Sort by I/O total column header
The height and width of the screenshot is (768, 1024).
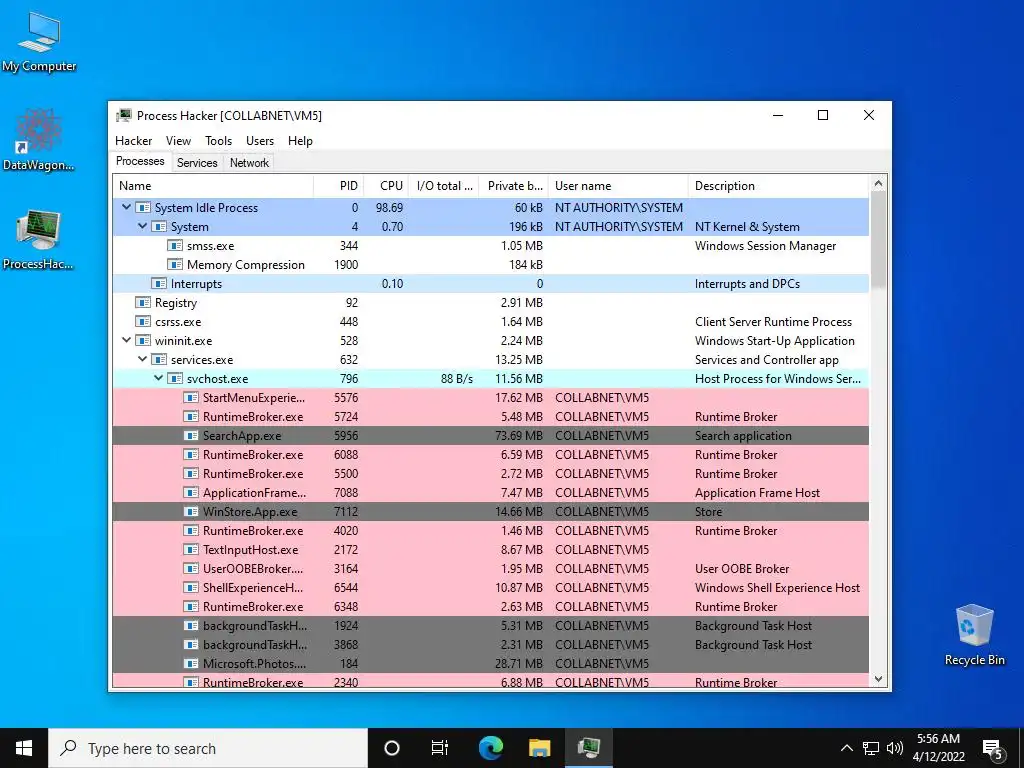[x=443, y=186]
